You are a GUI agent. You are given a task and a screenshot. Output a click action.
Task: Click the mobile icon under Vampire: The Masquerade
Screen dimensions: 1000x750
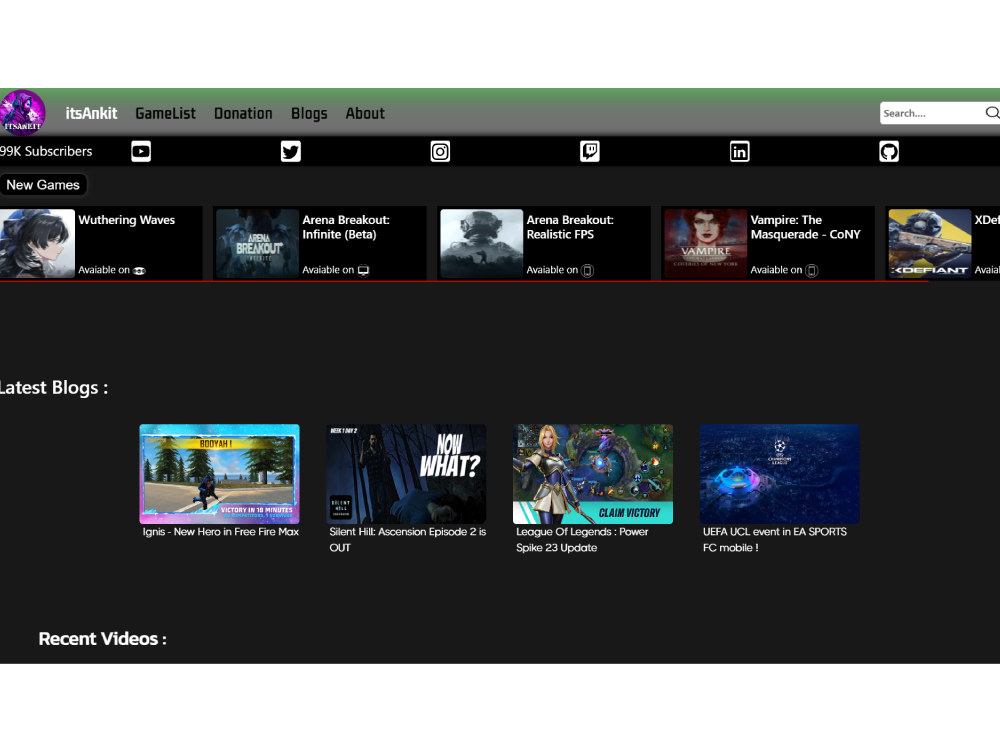(x=811, y=270)
